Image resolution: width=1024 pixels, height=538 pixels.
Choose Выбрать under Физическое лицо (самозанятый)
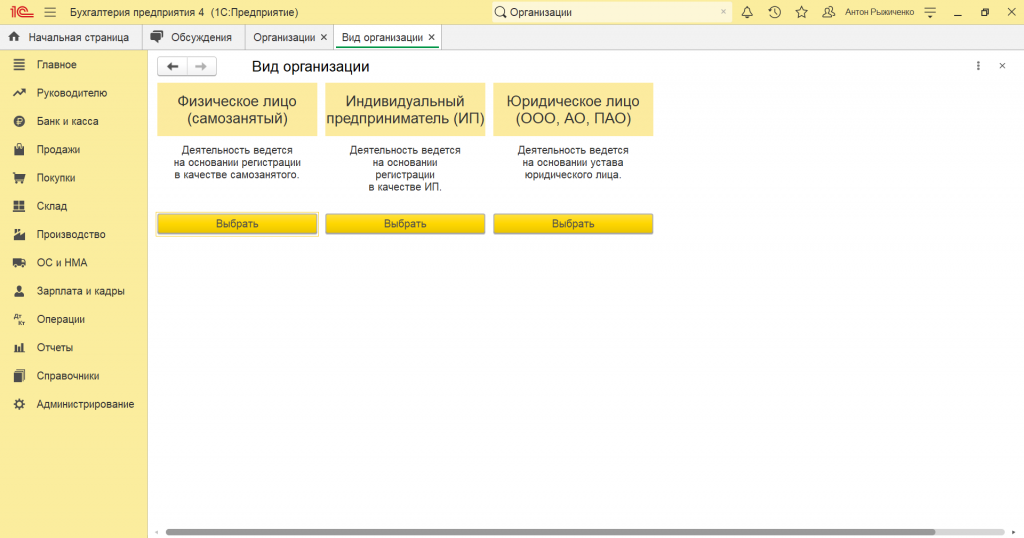pyautogui.click(x=237, y=224)
